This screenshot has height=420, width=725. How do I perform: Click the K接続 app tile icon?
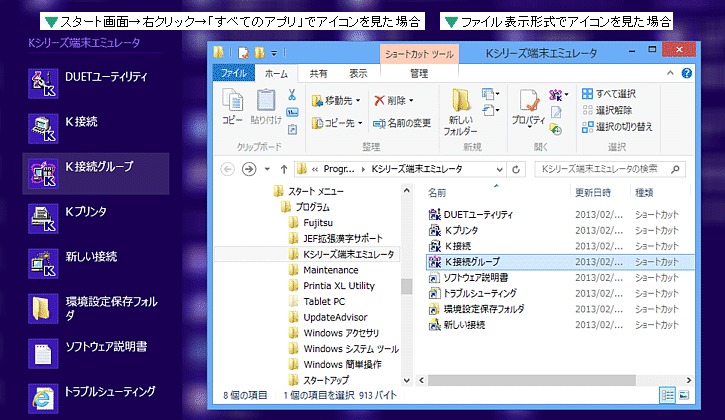click(42, 122)
